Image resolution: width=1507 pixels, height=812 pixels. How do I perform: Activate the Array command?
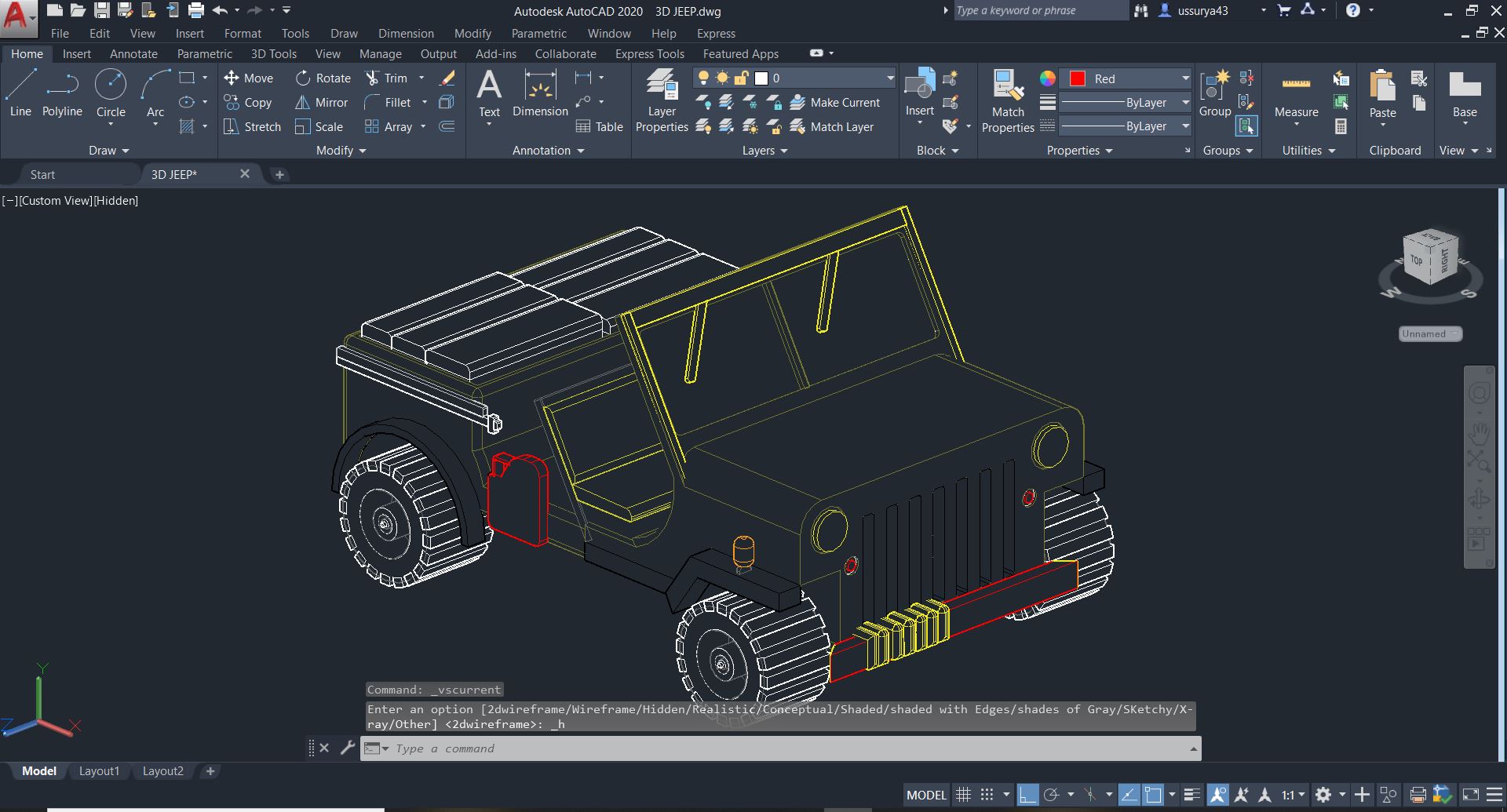[x=389, y=126]
